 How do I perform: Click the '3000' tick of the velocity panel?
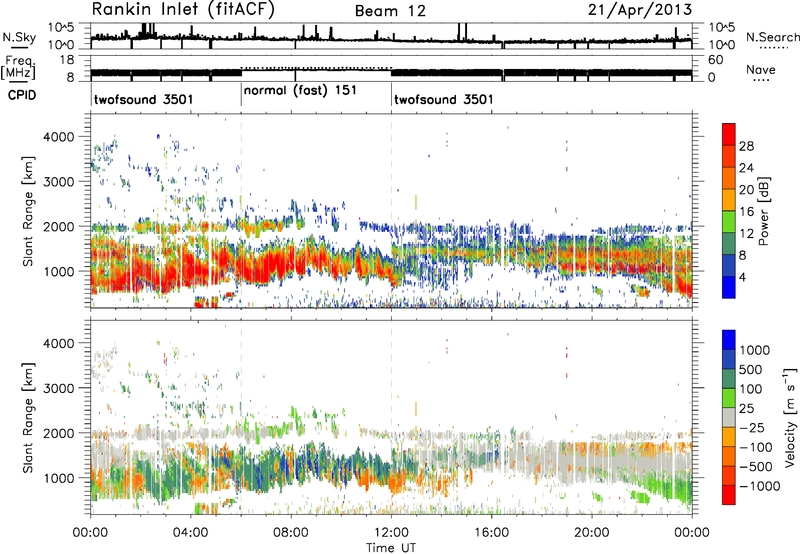(x=58, y=388)
